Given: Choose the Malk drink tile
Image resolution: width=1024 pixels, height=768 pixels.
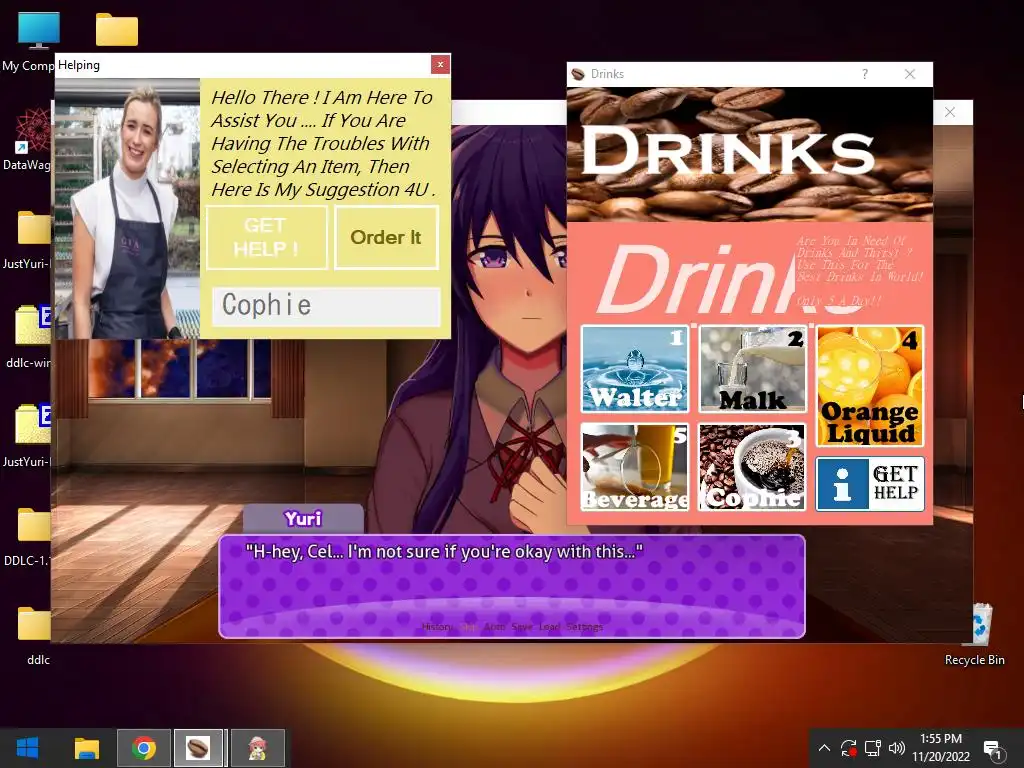Looking at the screenshot, I should tap(752, 369).
